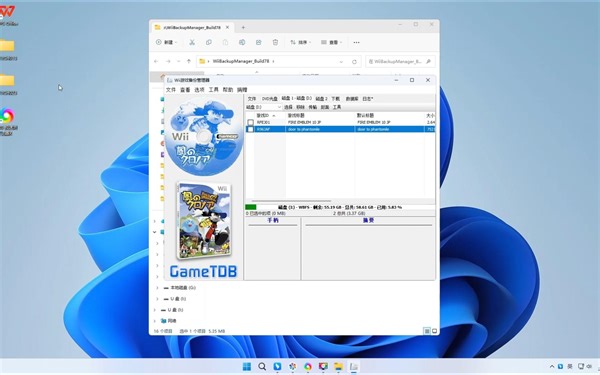
Task: Open the 查看 view dropdown in Explorer toolbar
Action: [331, 42]
